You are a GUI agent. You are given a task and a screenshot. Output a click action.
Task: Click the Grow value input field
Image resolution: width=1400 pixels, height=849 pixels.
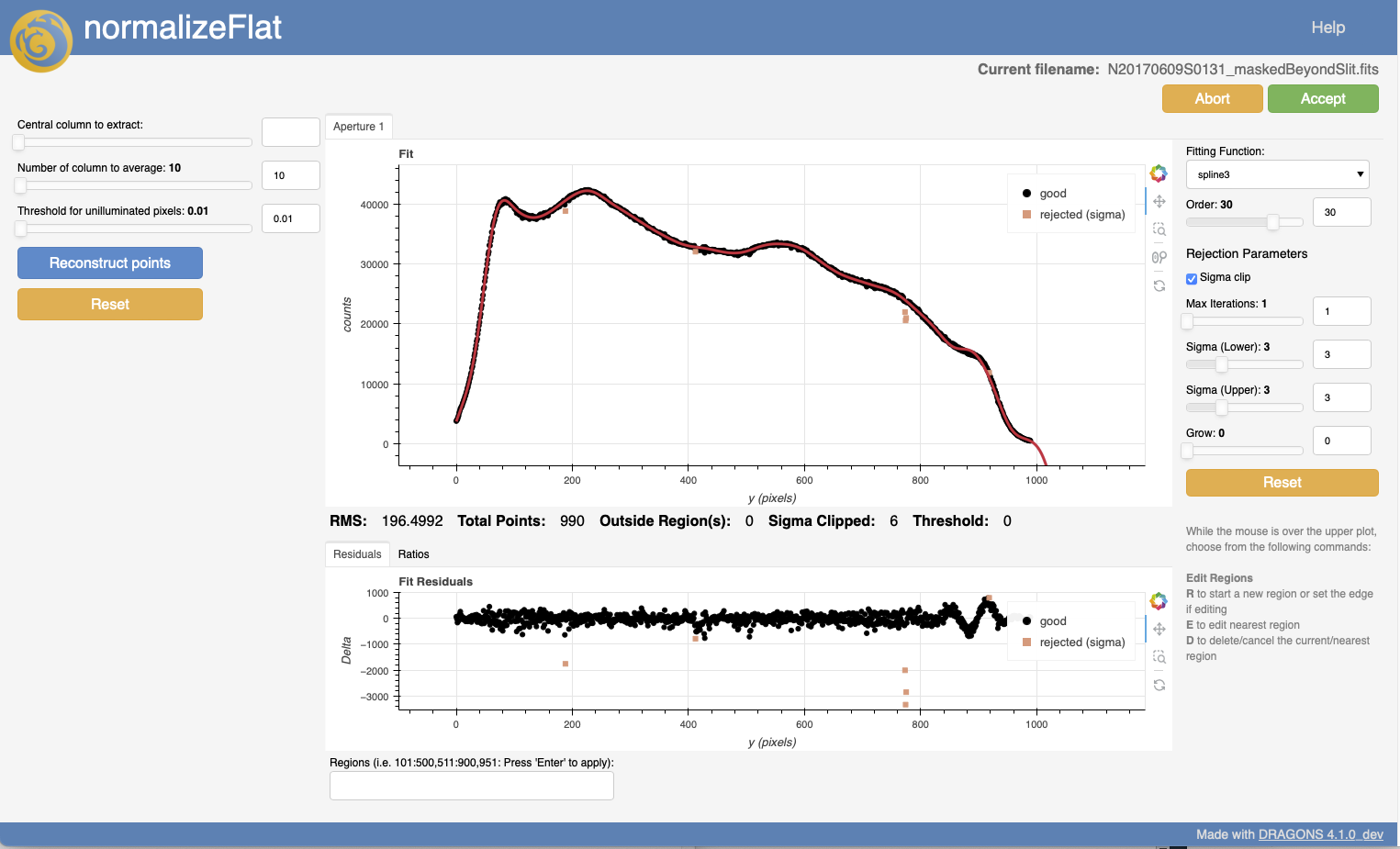pyautogui.click(x=1342, y=441)
